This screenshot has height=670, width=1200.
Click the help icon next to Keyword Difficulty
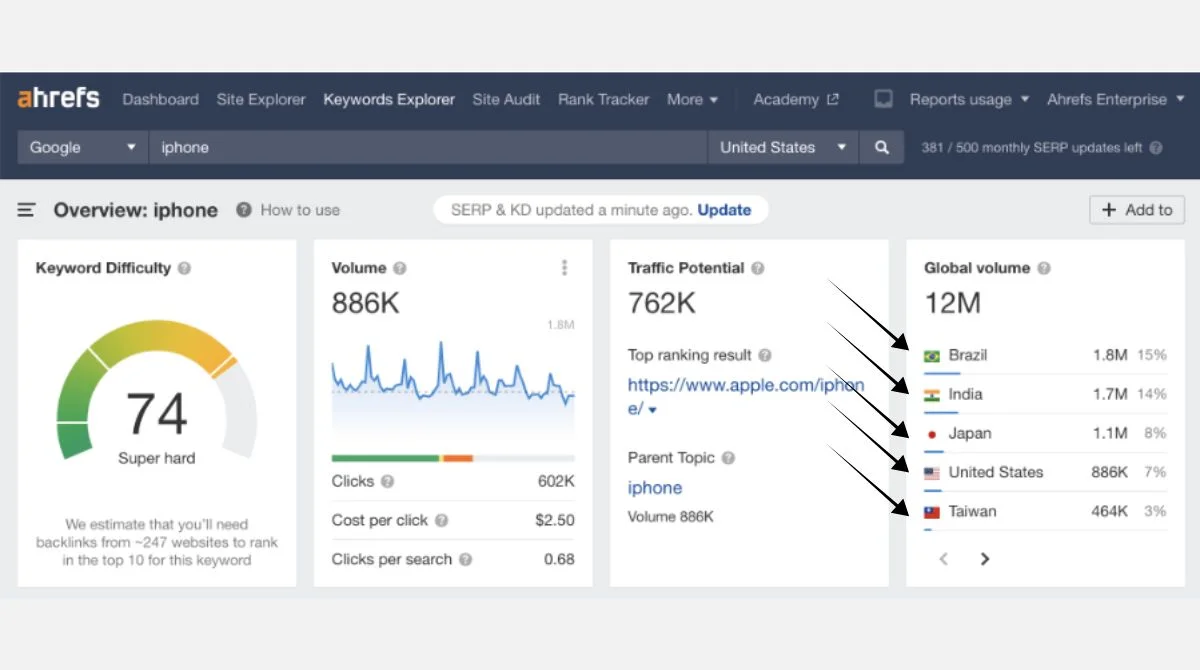(x=184, y=268)
